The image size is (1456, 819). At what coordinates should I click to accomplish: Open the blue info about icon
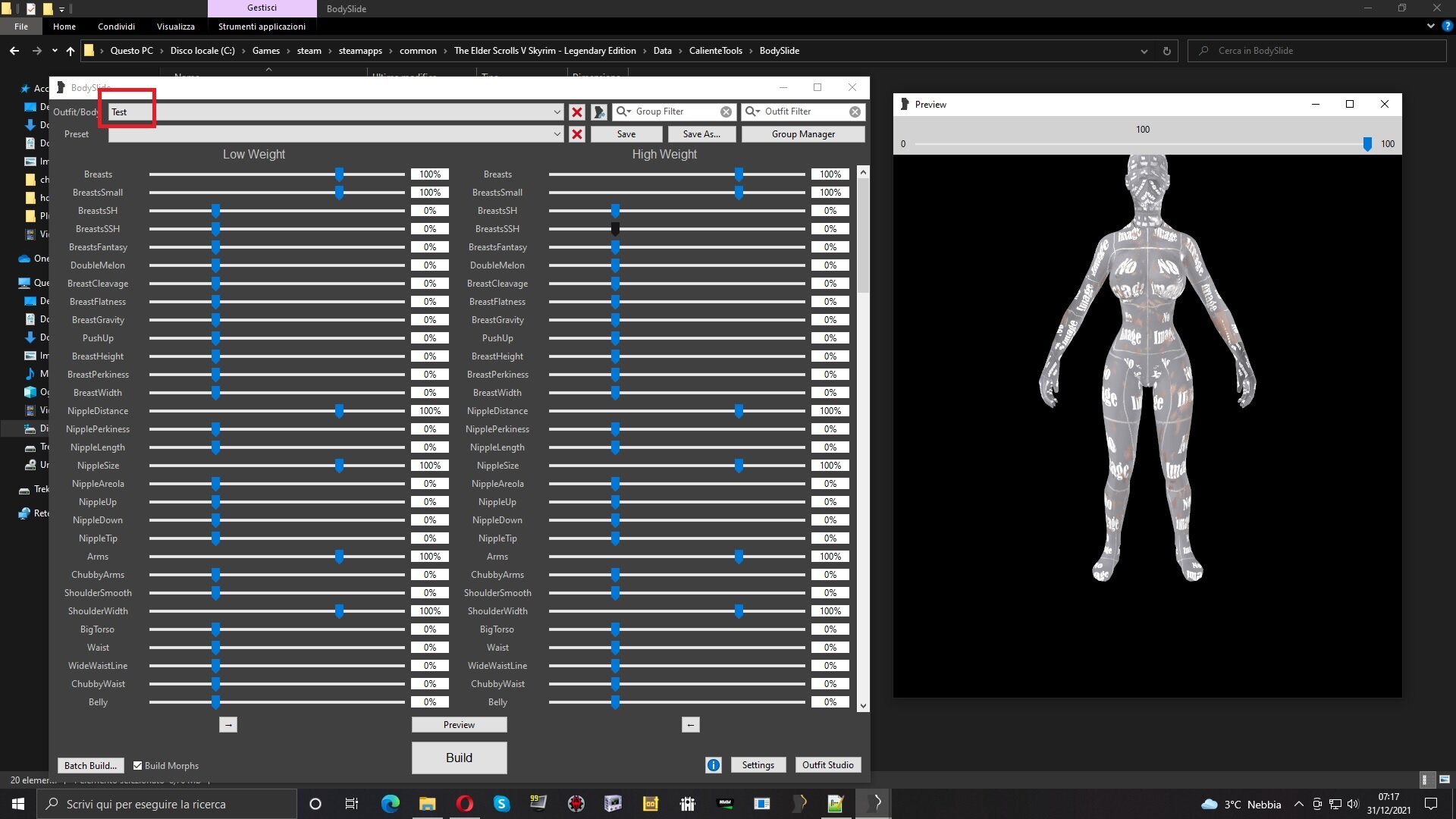[x=714, y=765]
